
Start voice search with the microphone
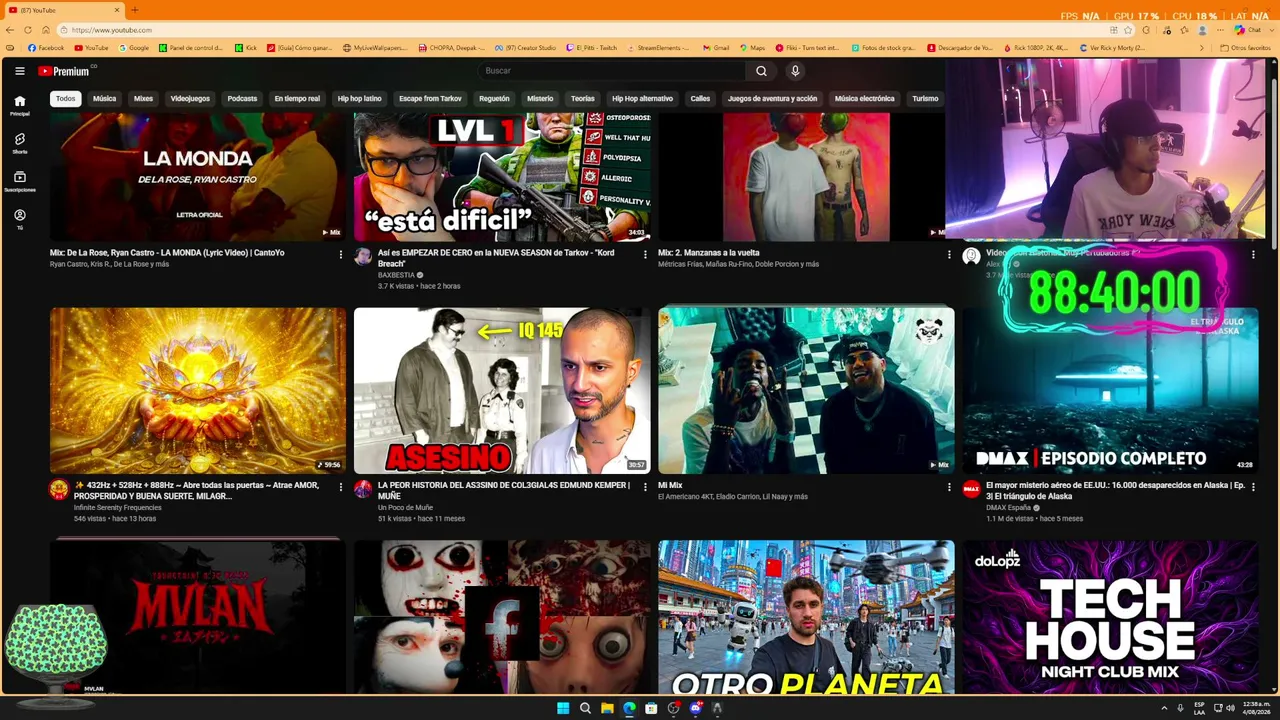(795, 71)
